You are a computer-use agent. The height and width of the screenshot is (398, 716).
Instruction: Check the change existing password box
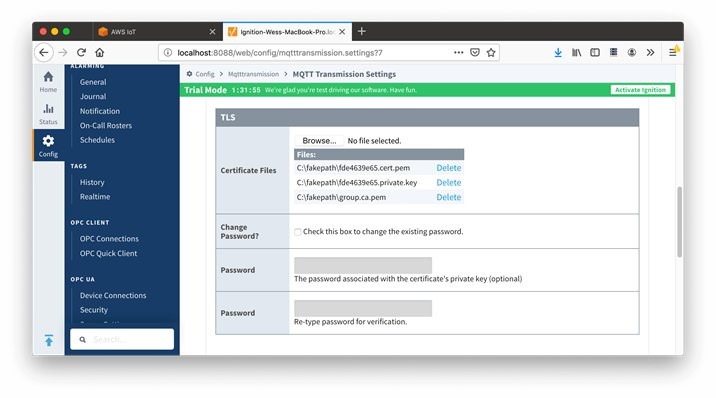pos(298,232)
